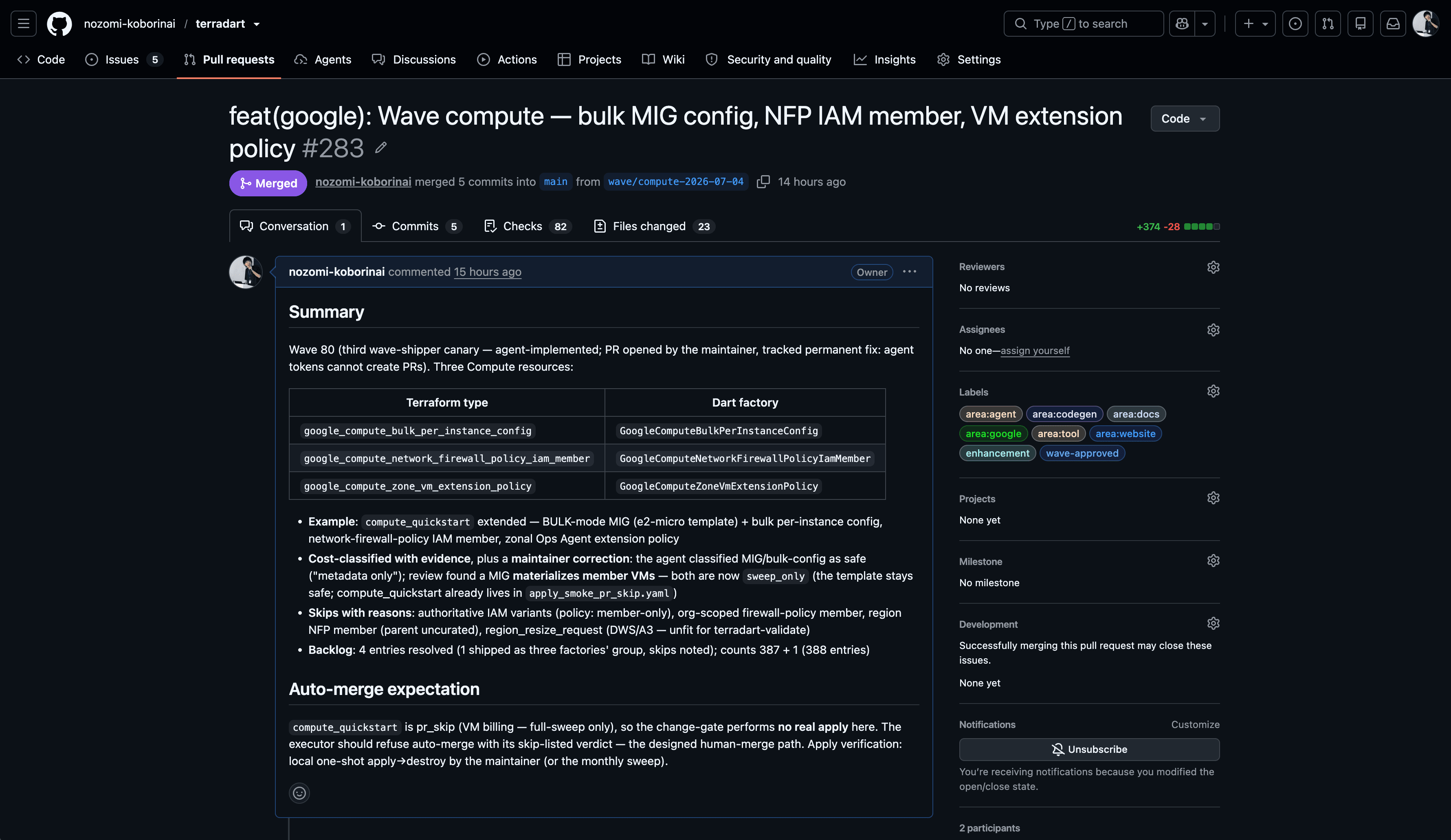Open Security and quality tab
The image size is (1451, 840).
point(769,59)
